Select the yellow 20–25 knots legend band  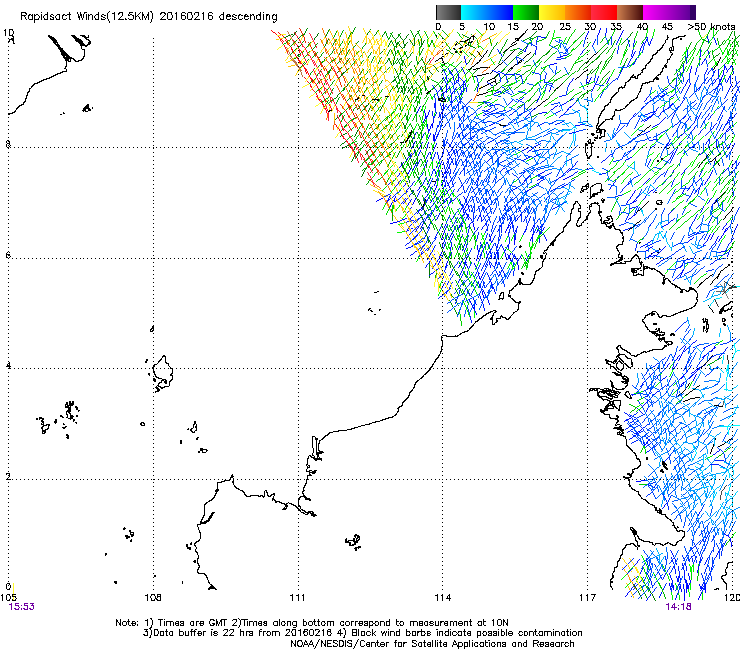click(552, 12)
